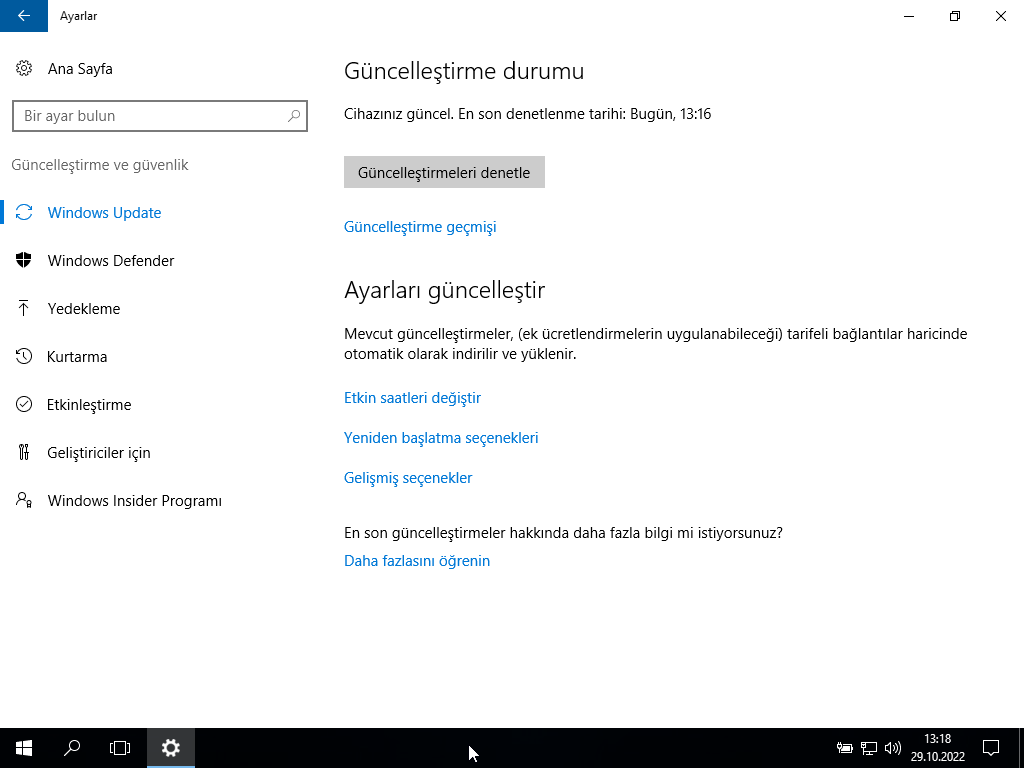Click the volume speaker tray icon
Viewport: 1024px width, 768px height.
(x=893, y=748)
